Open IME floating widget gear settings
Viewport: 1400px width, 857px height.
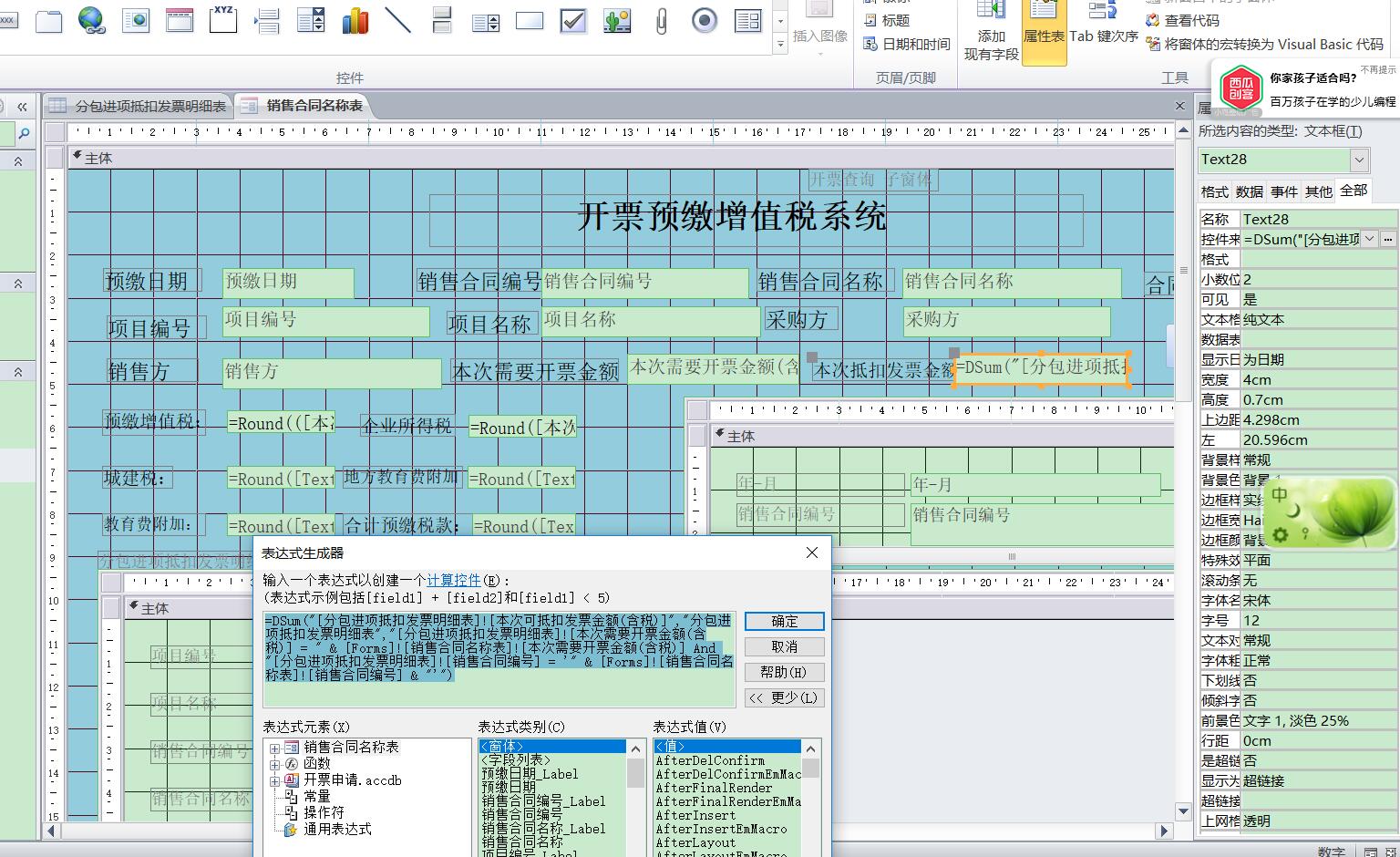(x=1280, y=535)
